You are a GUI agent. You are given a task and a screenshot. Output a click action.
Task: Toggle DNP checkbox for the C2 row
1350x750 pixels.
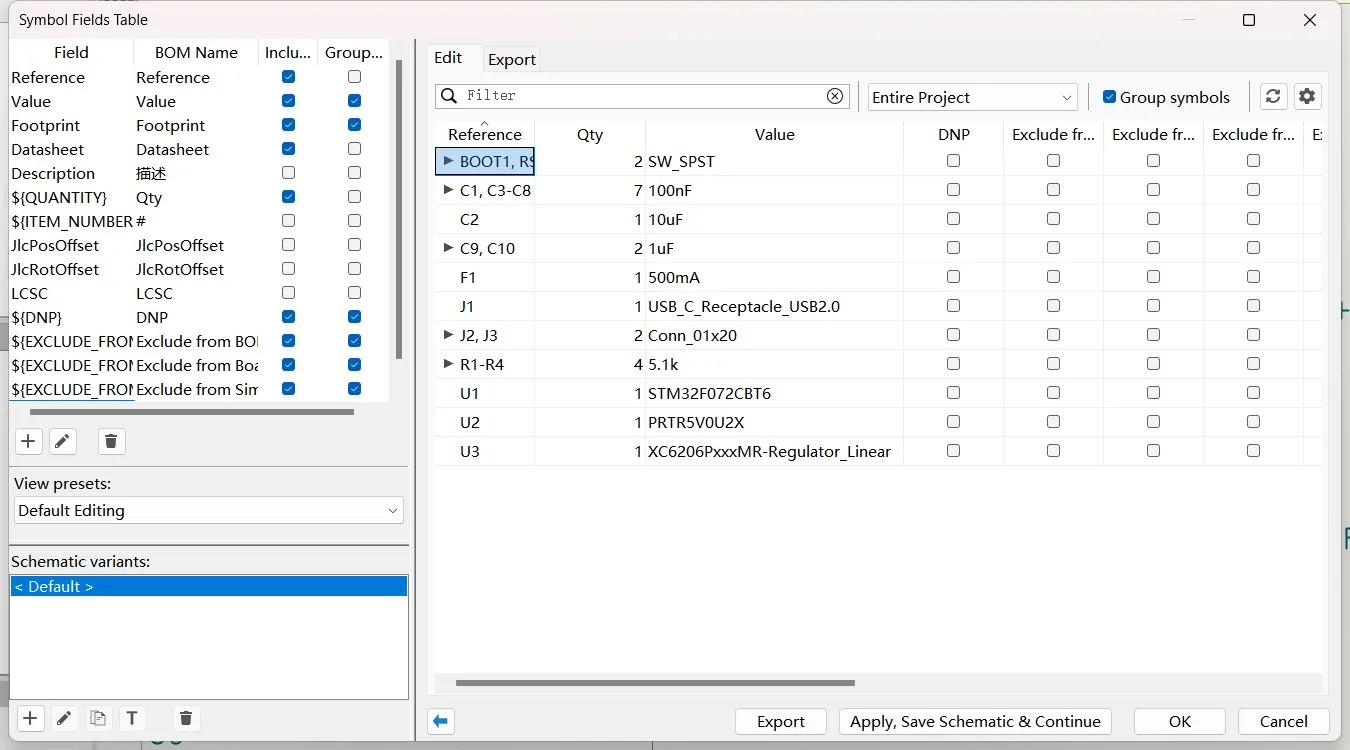click(x=953, y=219)
